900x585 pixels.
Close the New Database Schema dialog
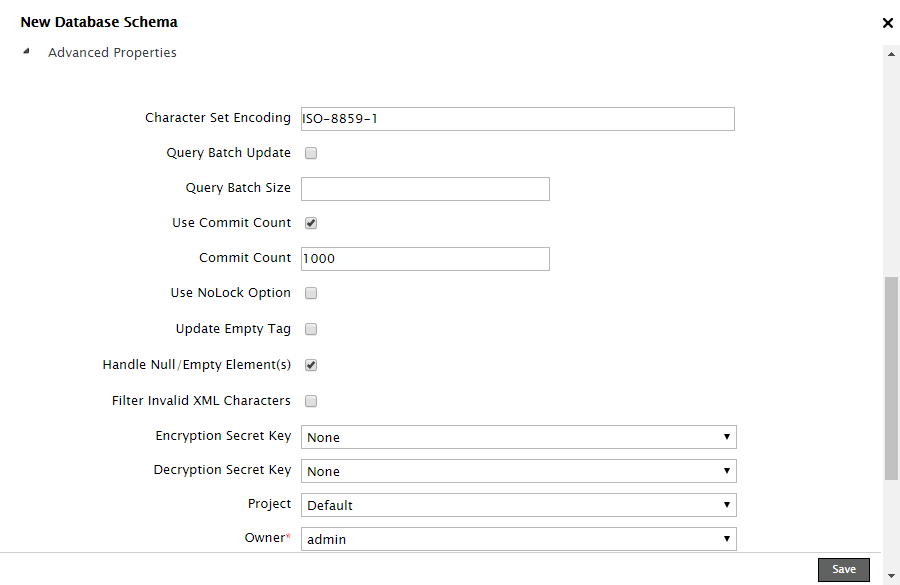point(887,23)
